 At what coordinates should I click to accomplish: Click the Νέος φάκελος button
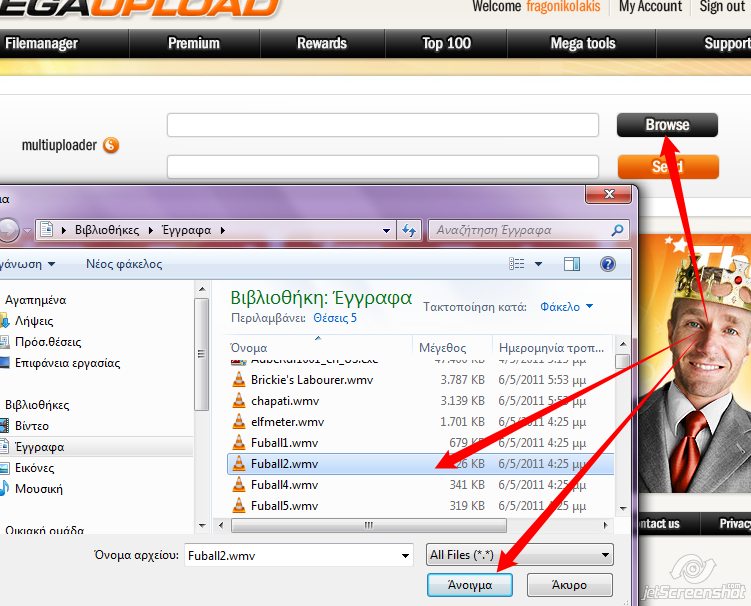point(124,264)
